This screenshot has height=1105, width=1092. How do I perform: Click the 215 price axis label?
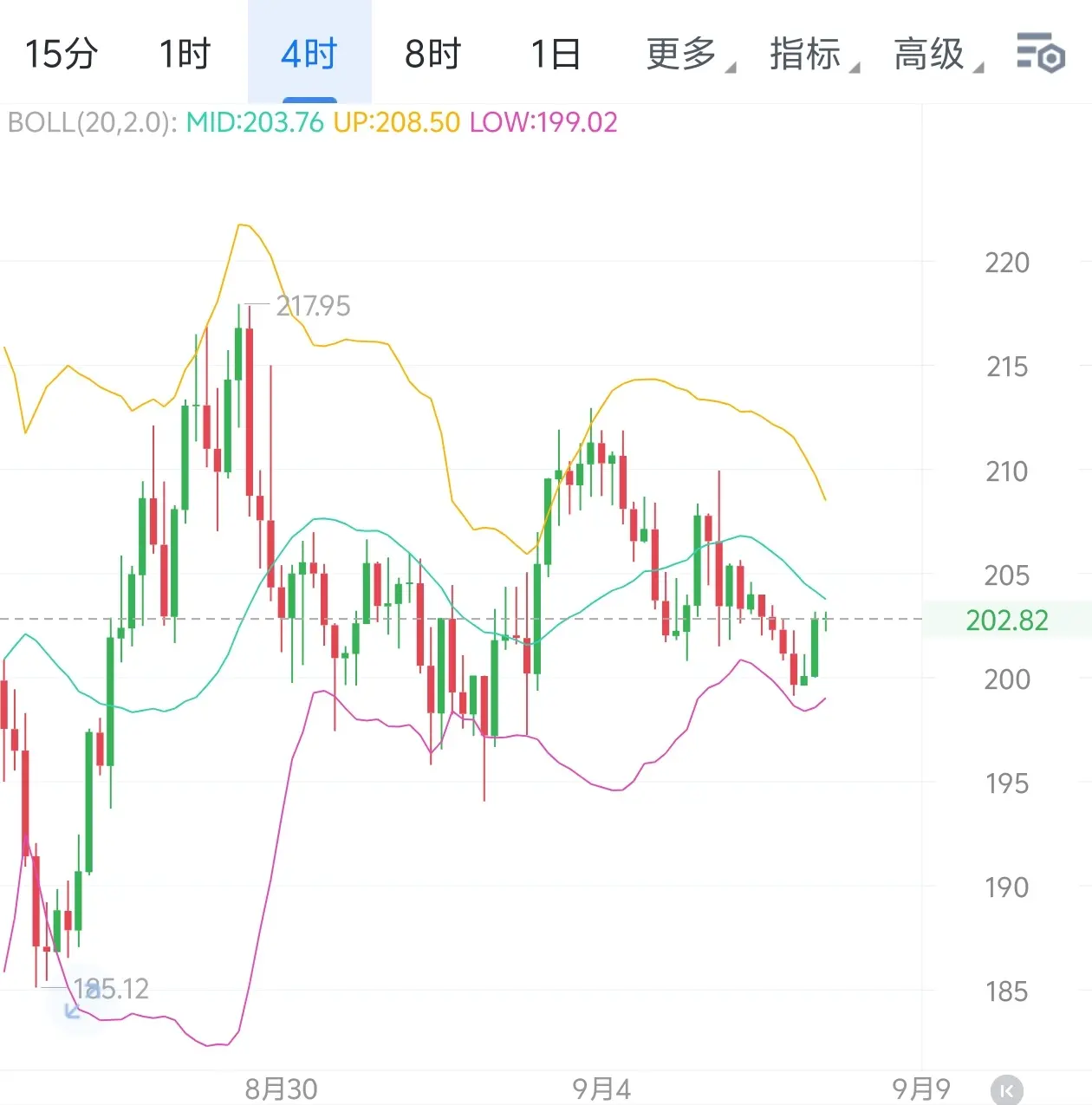tap(1007, 367)
